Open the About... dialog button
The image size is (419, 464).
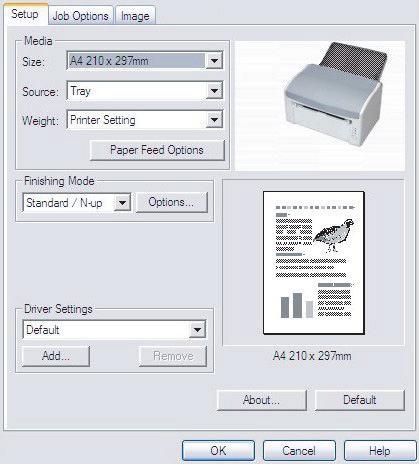point(262,400)
